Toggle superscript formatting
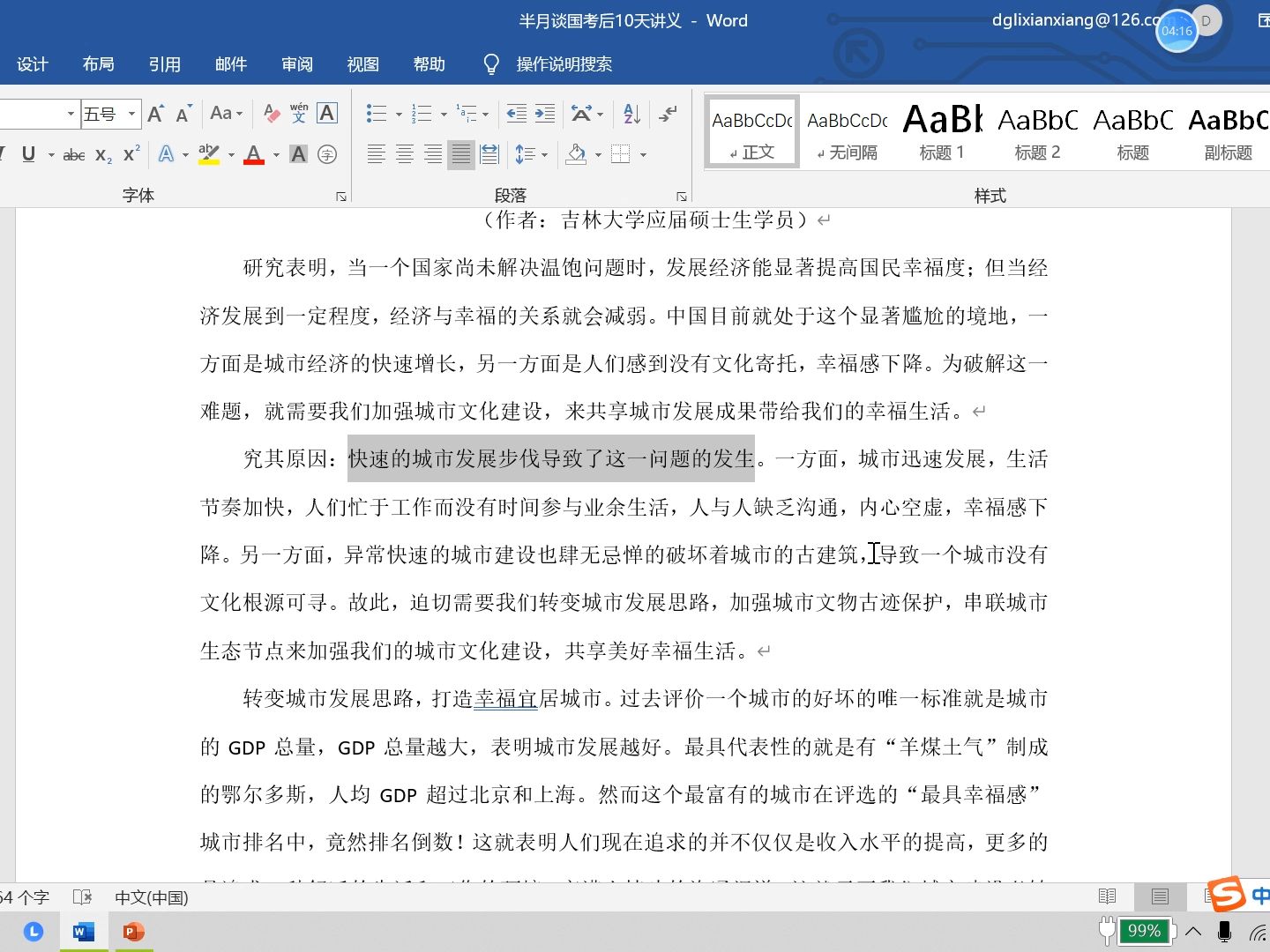This screenshot has height=952, width=1270. pyautogui.click(x=131, y=154)
